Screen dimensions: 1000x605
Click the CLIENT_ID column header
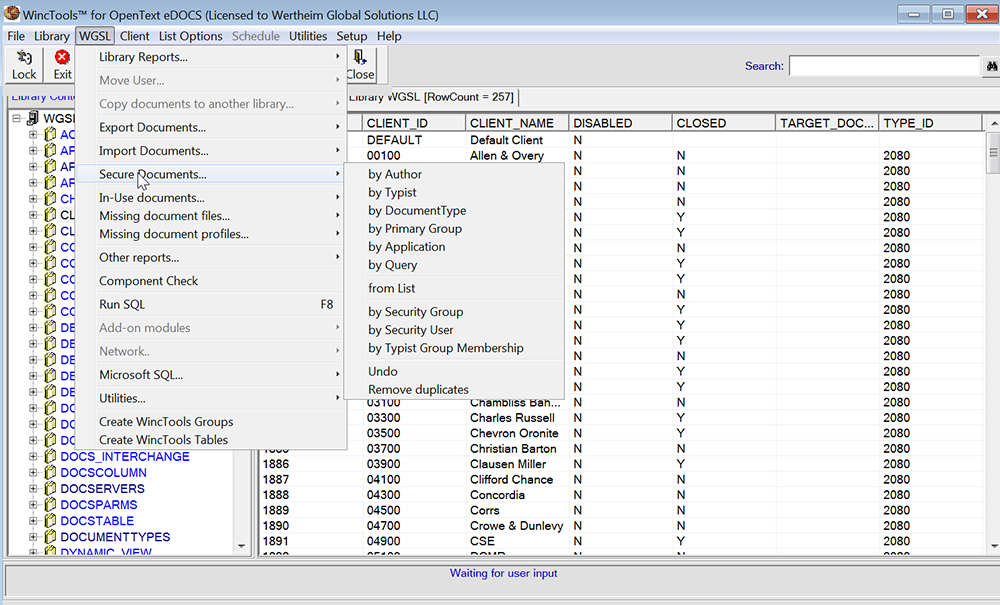tap(414, 123)
